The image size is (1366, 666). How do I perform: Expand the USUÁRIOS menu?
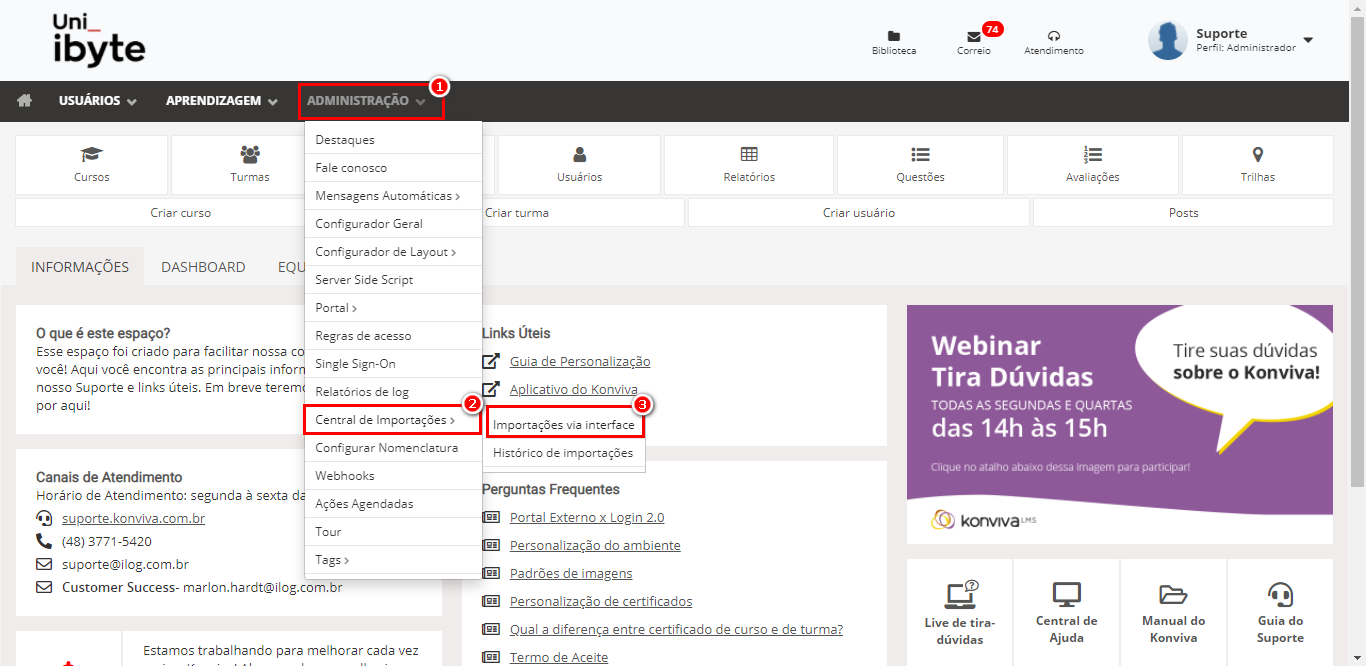tap(98, 101)
